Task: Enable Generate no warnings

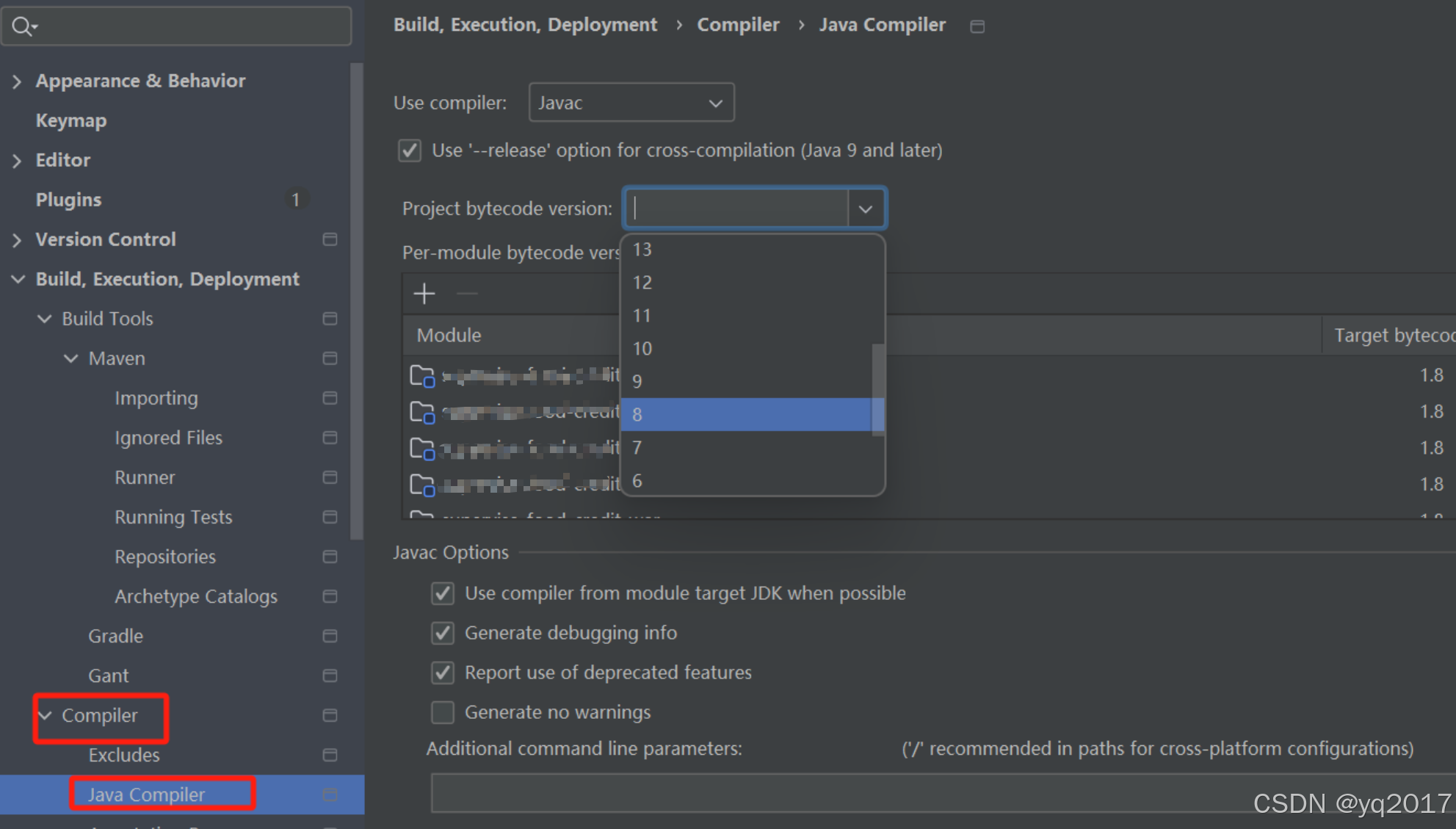Action: 443,712
